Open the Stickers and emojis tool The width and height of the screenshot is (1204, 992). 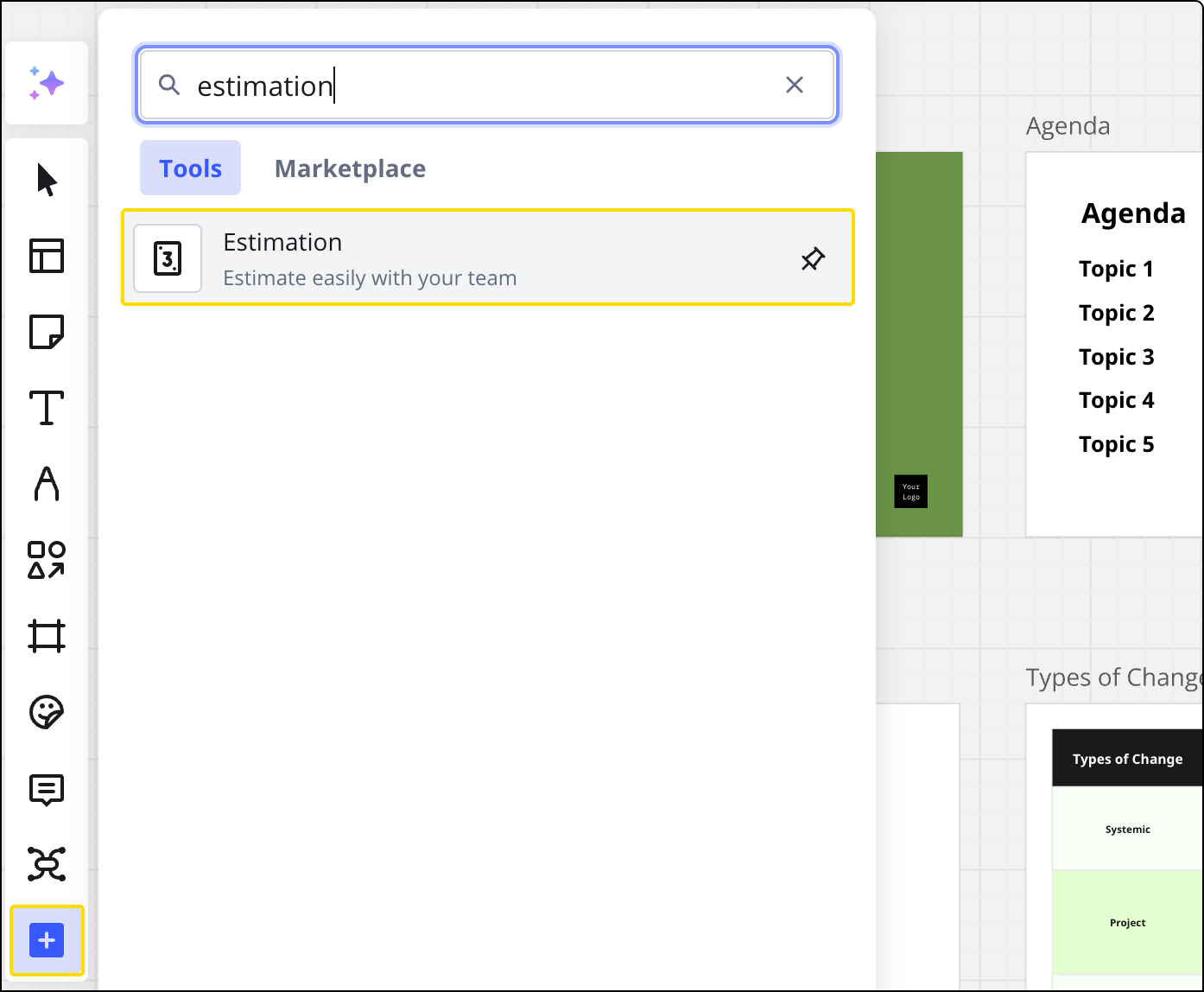47,712
